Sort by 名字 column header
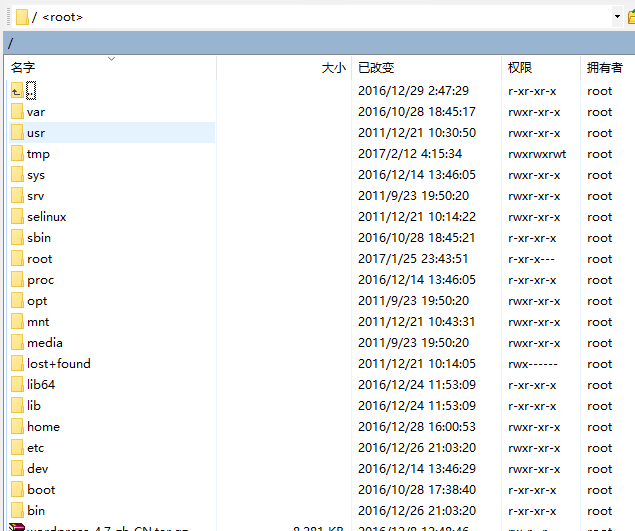Image resolution: width=635 pixels, height=531 pixels. point(23,68)
